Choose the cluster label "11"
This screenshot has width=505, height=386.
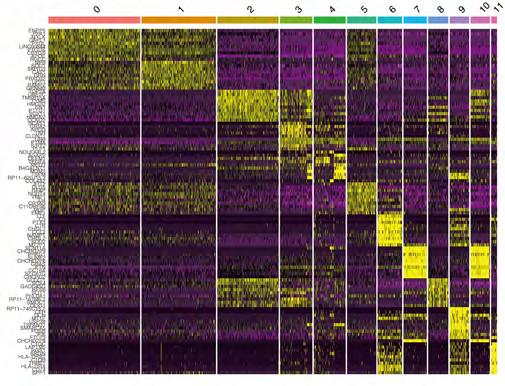(498, 7)
